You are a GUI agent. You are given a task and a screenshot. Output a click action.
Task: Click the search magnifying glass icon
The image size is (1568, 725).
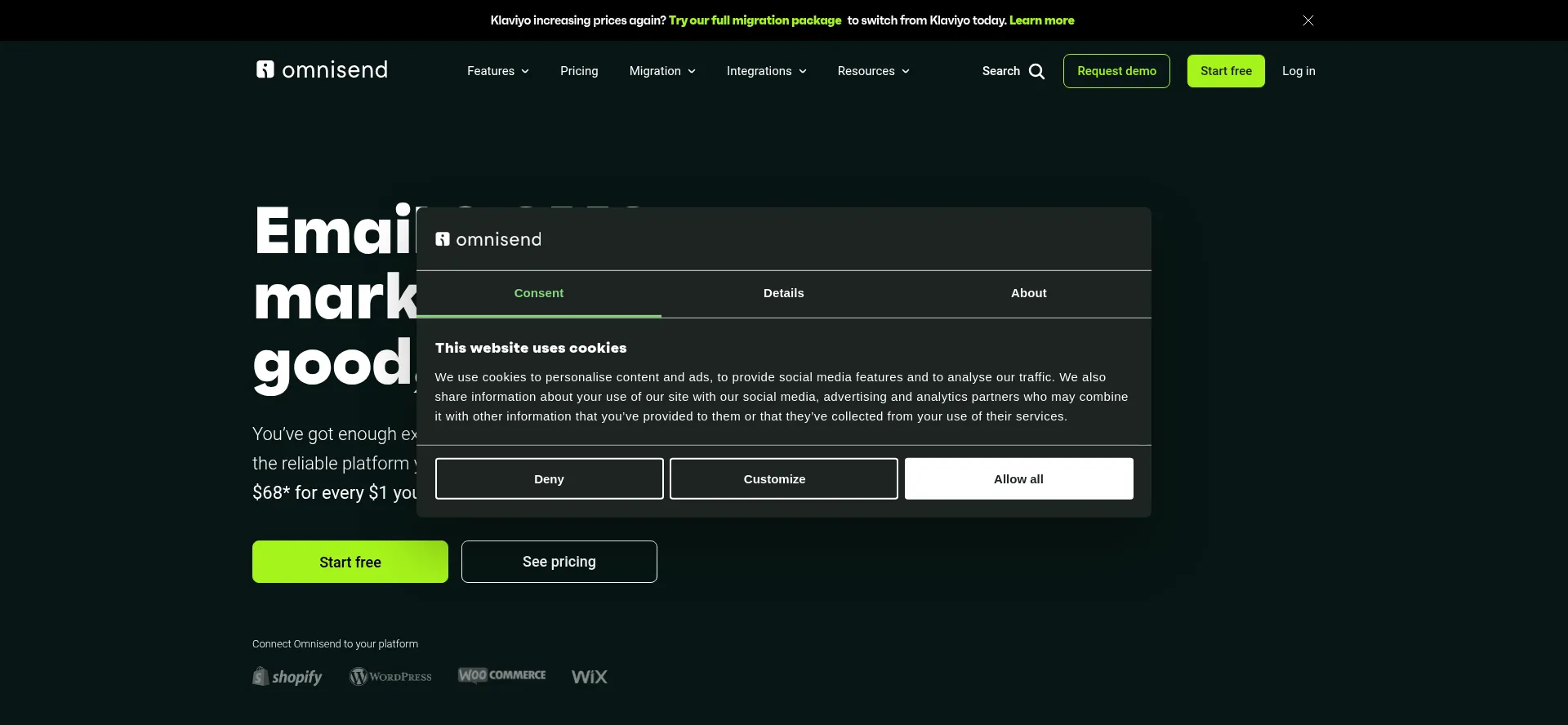coord(1036,72)
